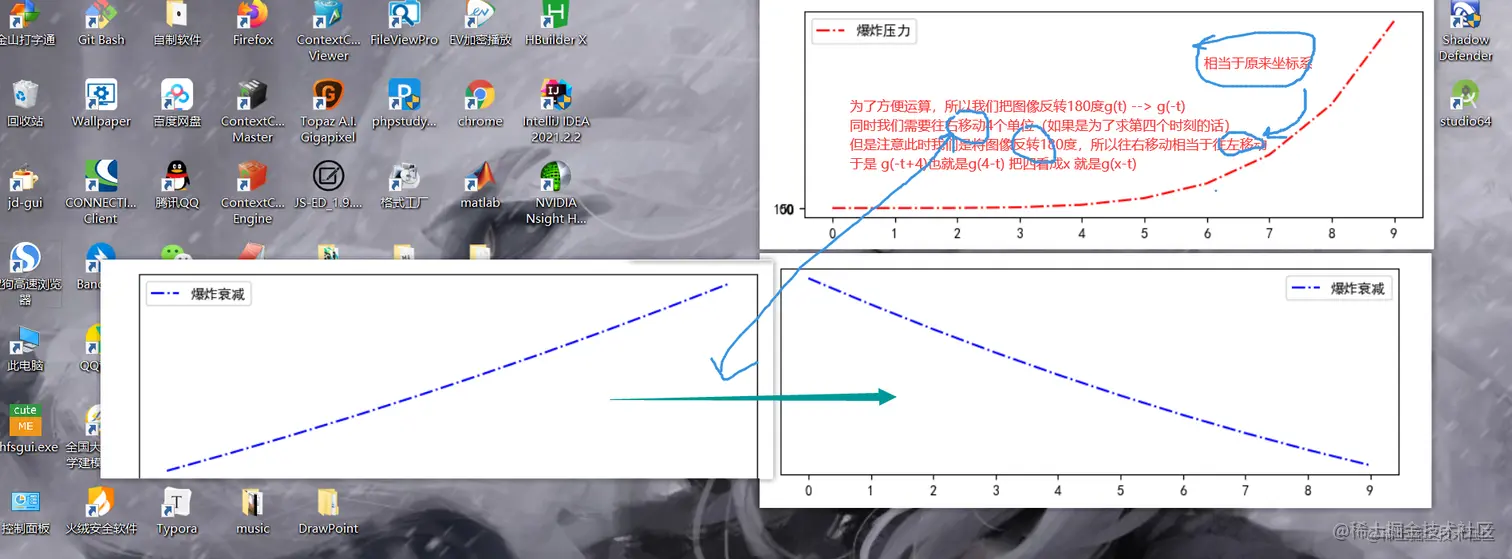Viewport: 1512px width, 559px height.
Task: Select the DrawPoint folder icon
Action: (x=328, y=509)
